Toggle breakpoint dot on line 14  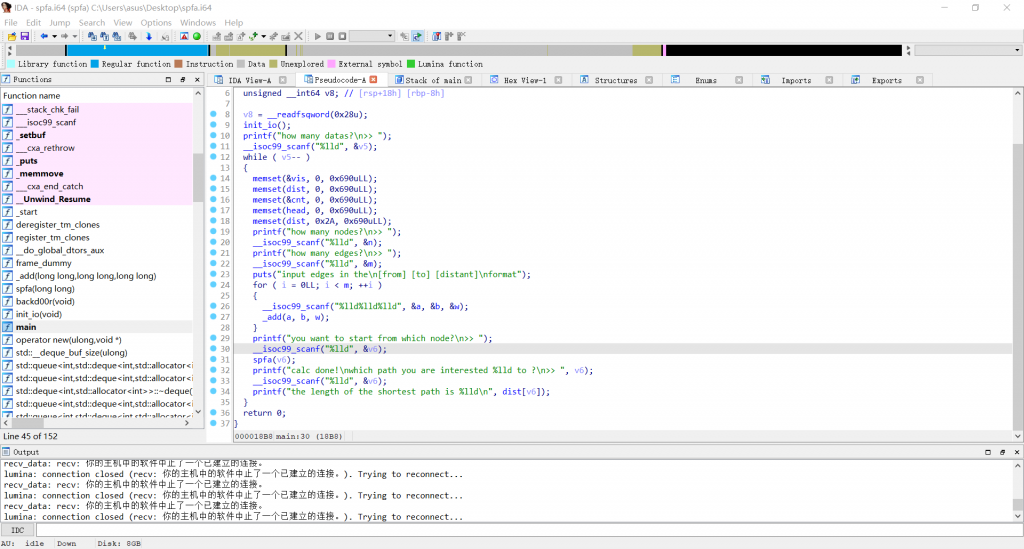(x=214, y=178)
